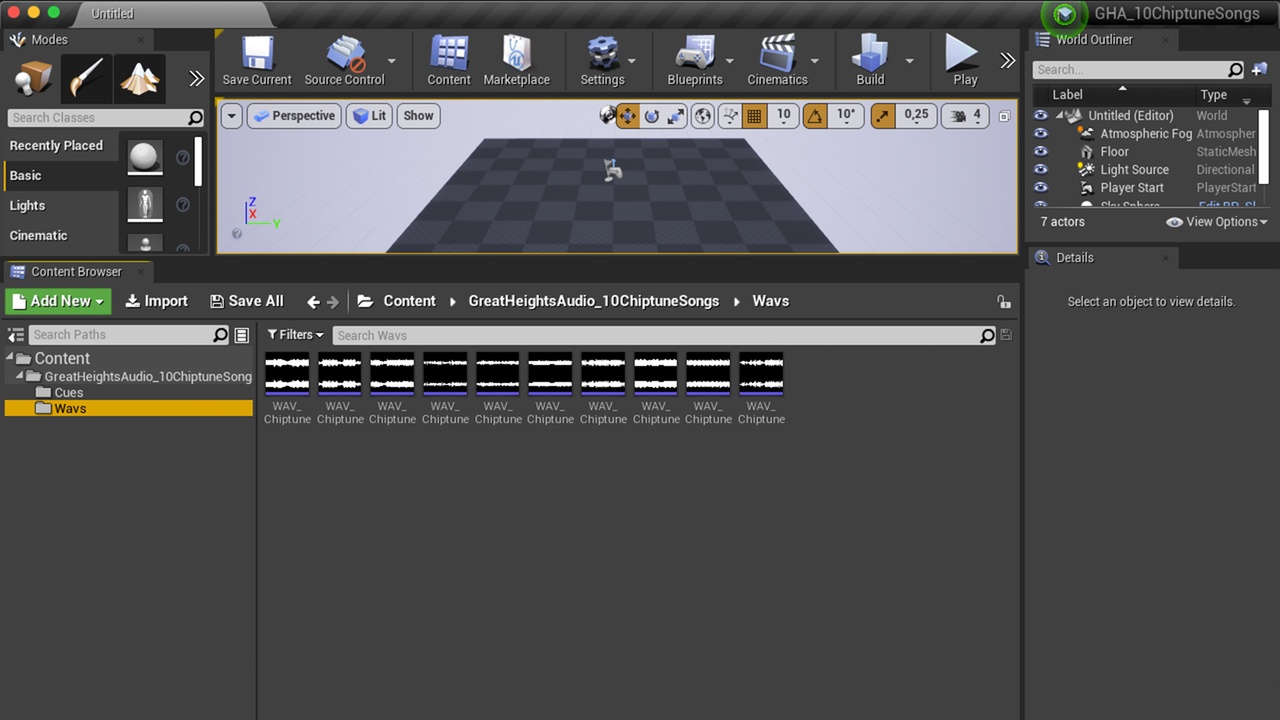Select the Cinematic category
1280x720 pixels.
tap(60, 236)
